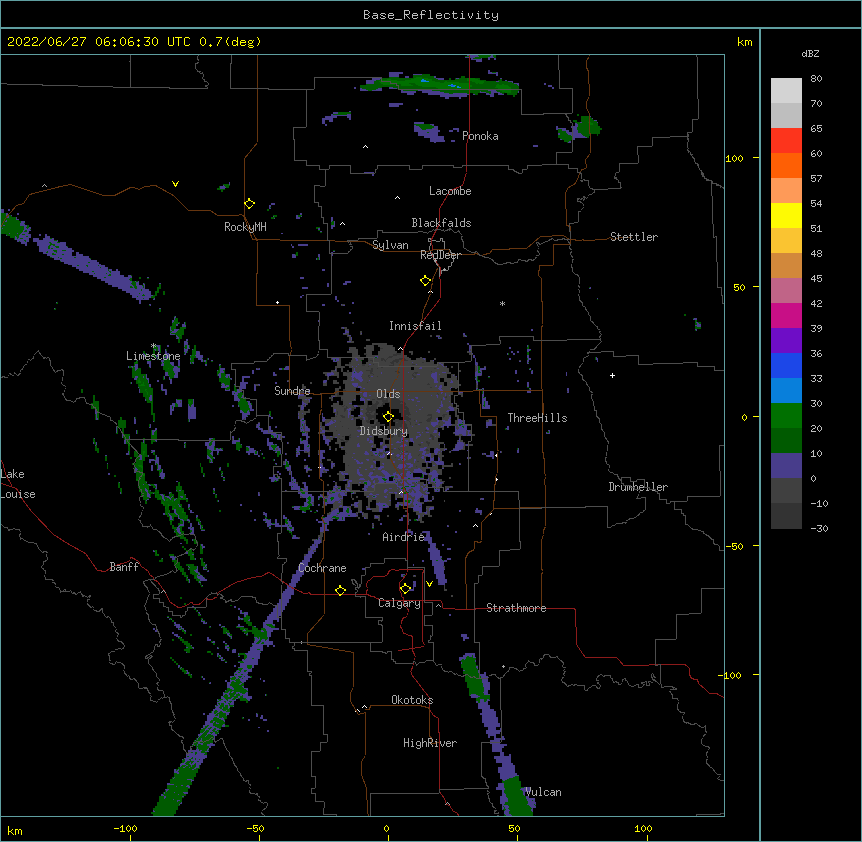The height and width of the screenshot is (842, 862).
Task: Pick the violet purple 39 dBZ legend swatch
Action: click(x=786, y=341)
